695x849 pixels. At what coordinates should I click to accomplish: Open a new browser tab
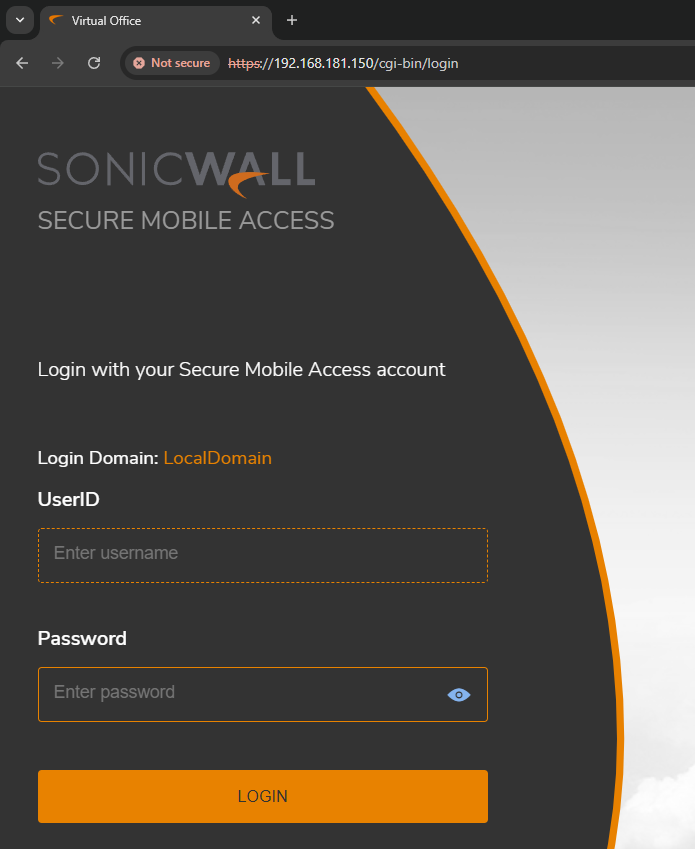(x=292, y=20)
